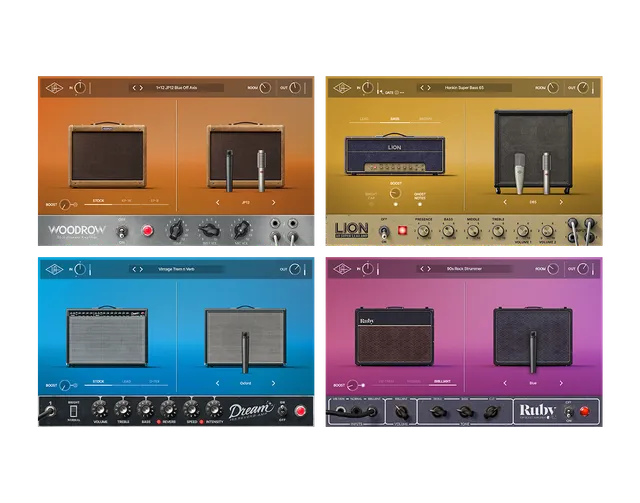This screenshot has height=503, width=640.
Task: Click the Universal Audio logo in Dream
Action: [x=54, y=269]
